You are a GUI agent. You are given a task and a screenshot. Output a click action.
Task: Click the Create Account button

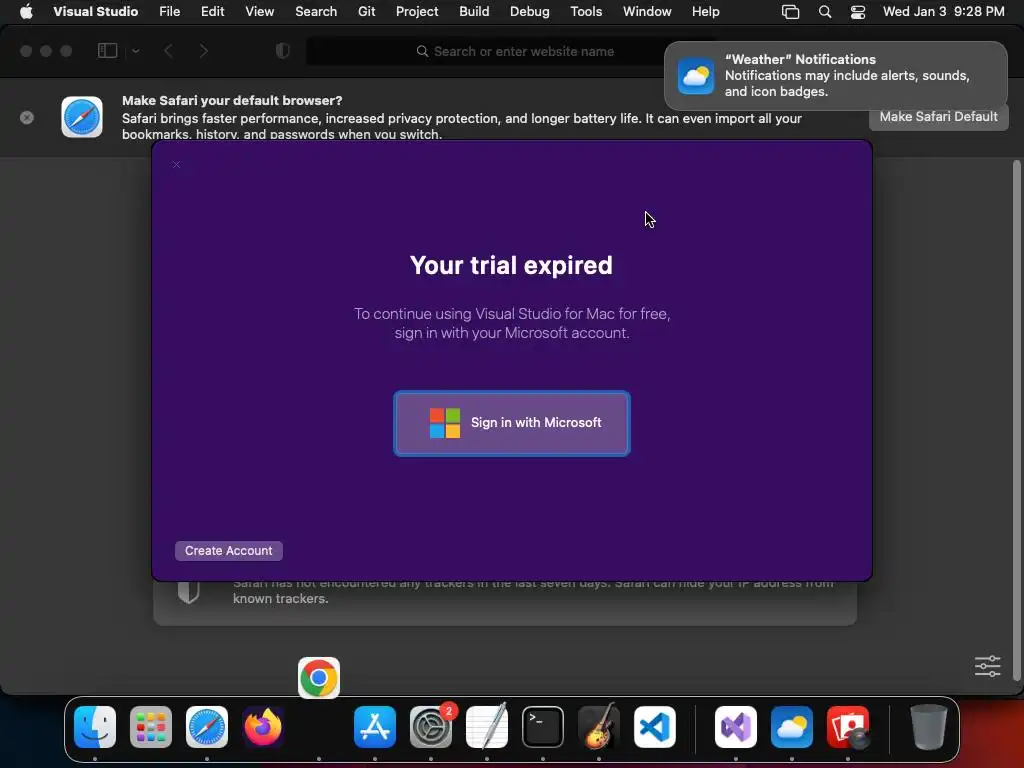click(x=229, y=551)
